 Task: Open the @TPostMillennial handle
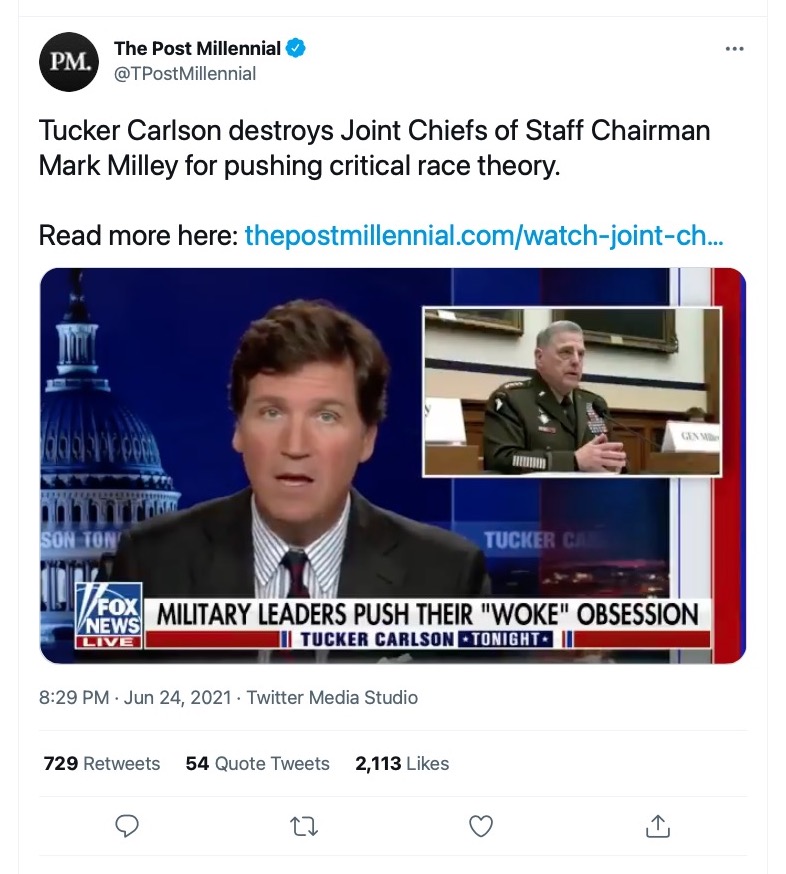[184, 74]
